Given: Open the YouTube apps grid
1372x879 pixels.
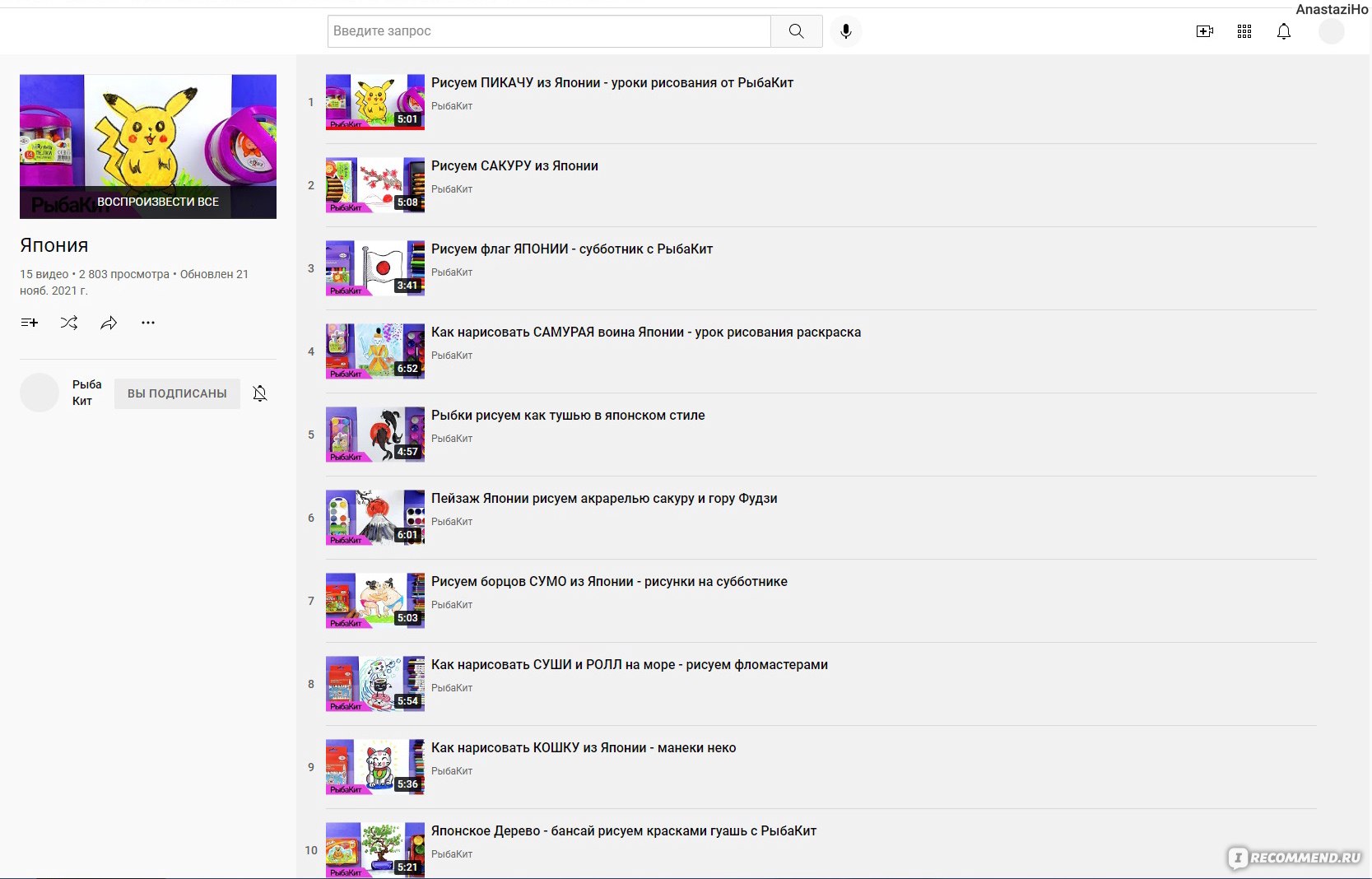Looking at the screenshot, I should pos(1244,31).
